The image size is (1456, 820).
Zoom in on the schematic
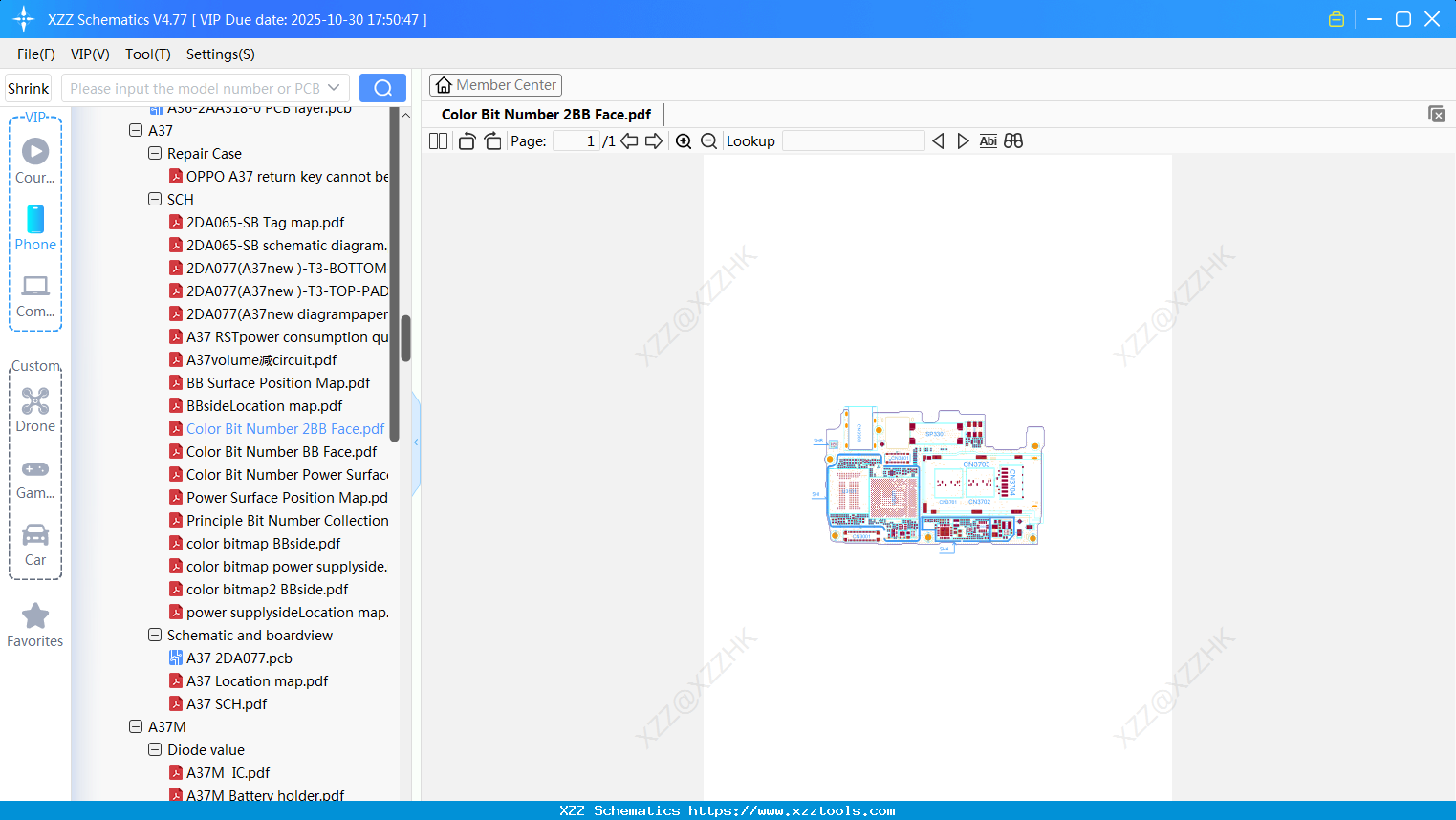(684, 140)
